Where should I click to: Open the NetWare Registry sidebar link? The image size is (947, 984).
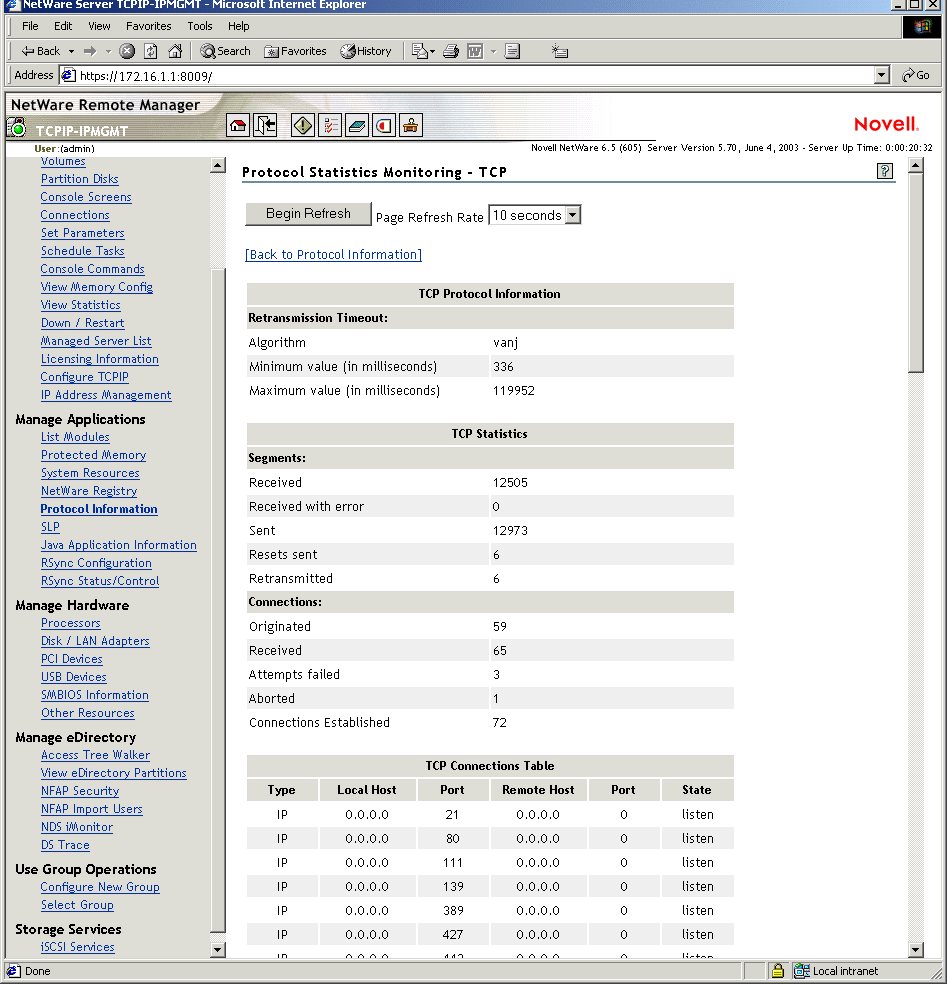click(x=89, y=491)
